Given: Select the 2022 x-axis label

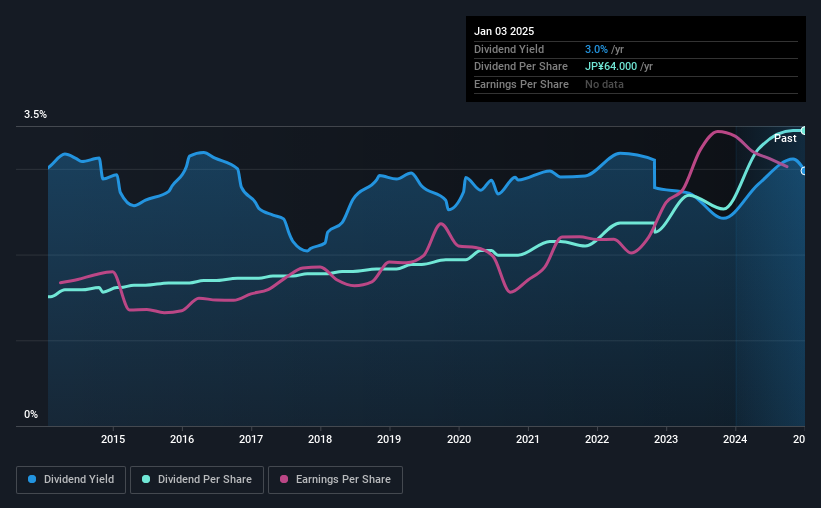Looking at the screenshot, I should pyautogui.click(x=597, y=439).
